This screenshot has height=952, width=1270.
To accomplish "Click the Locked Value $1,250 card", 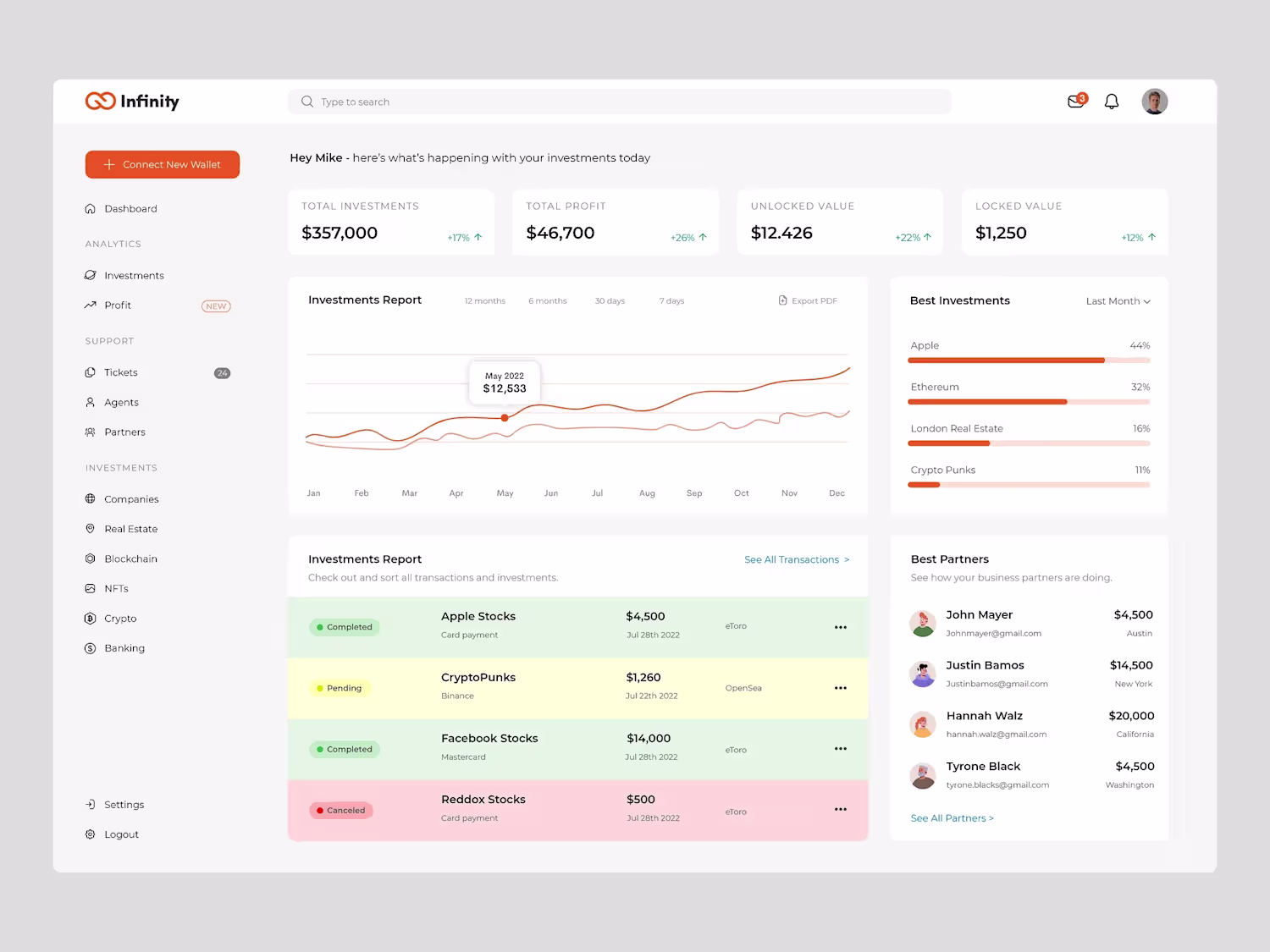I will [1065, 222].
